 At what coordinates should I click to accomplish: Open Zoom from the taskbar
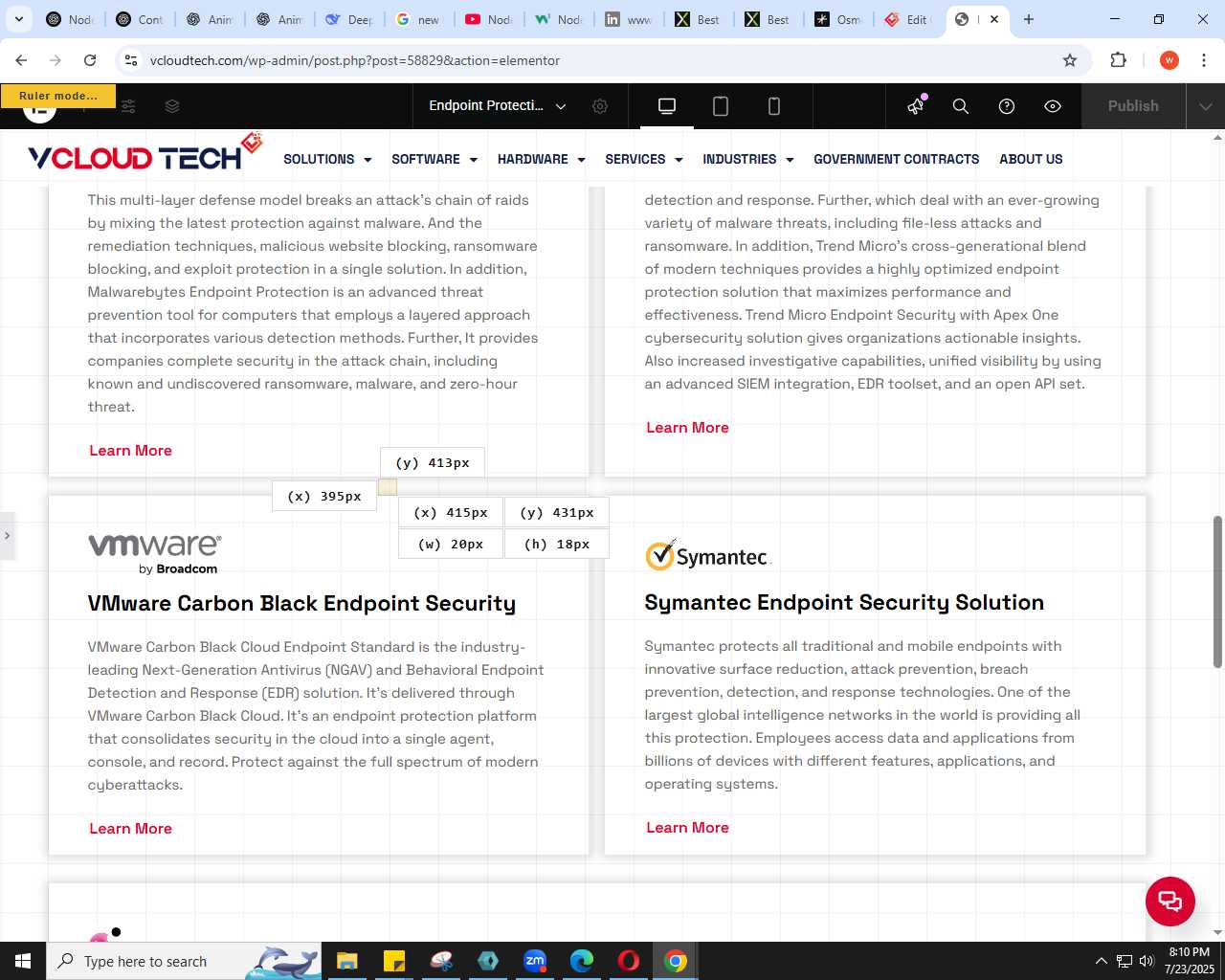coord(535,961)
